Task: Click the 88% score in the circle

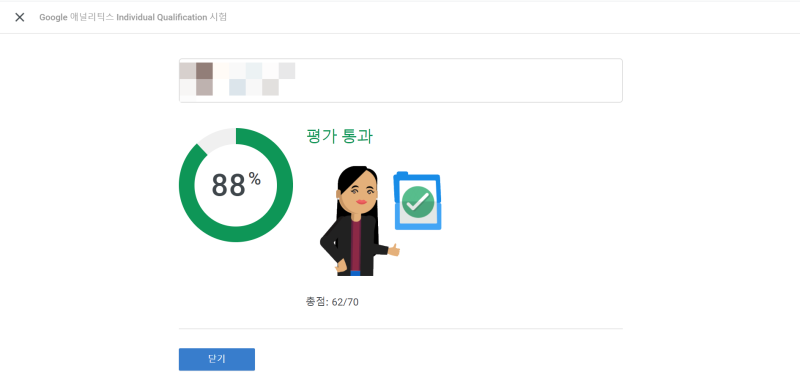Action: pos(236,185)
